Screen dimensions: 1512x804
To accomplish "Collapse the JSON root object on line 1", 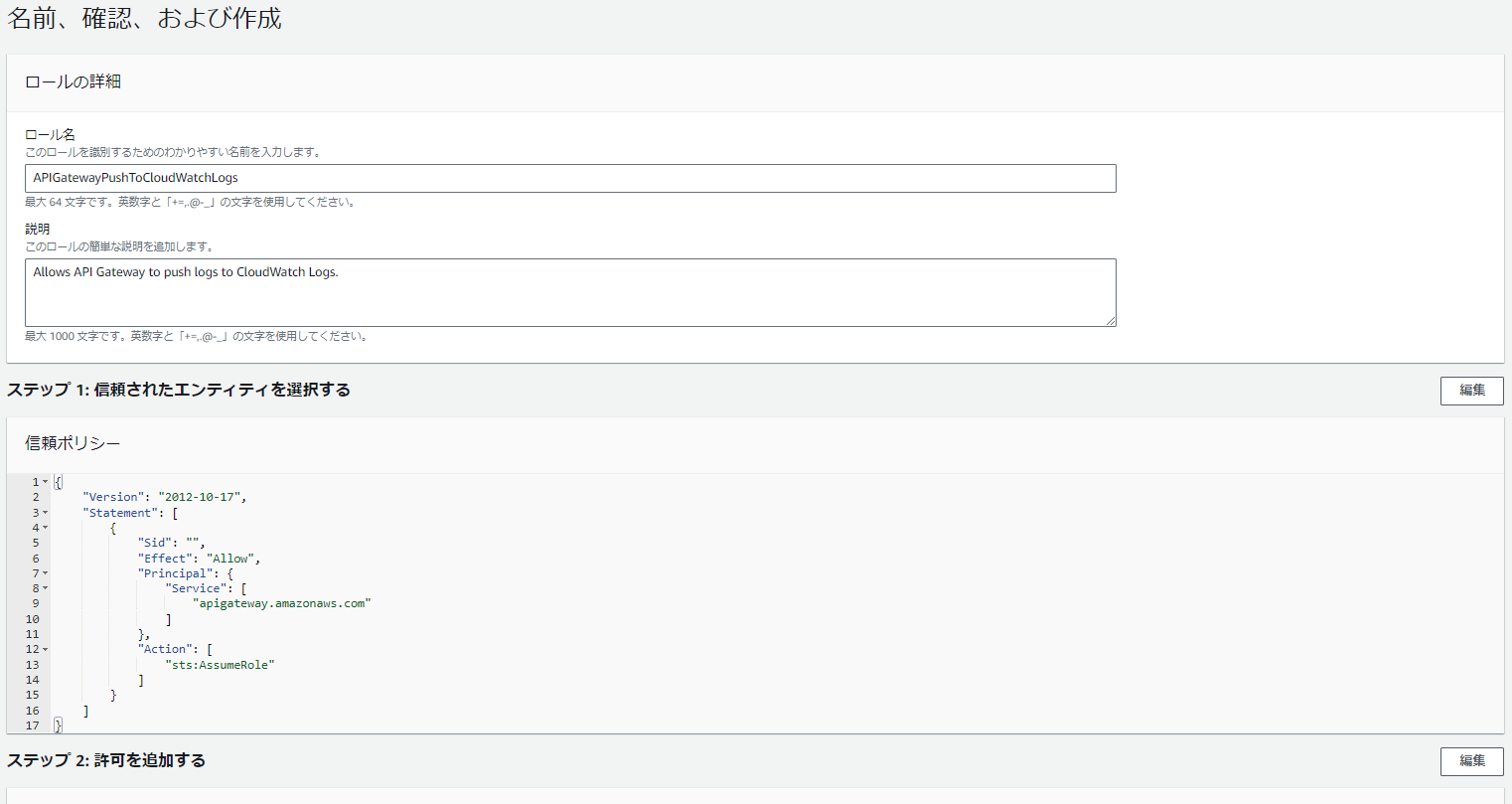I will [x=46, y=481].
